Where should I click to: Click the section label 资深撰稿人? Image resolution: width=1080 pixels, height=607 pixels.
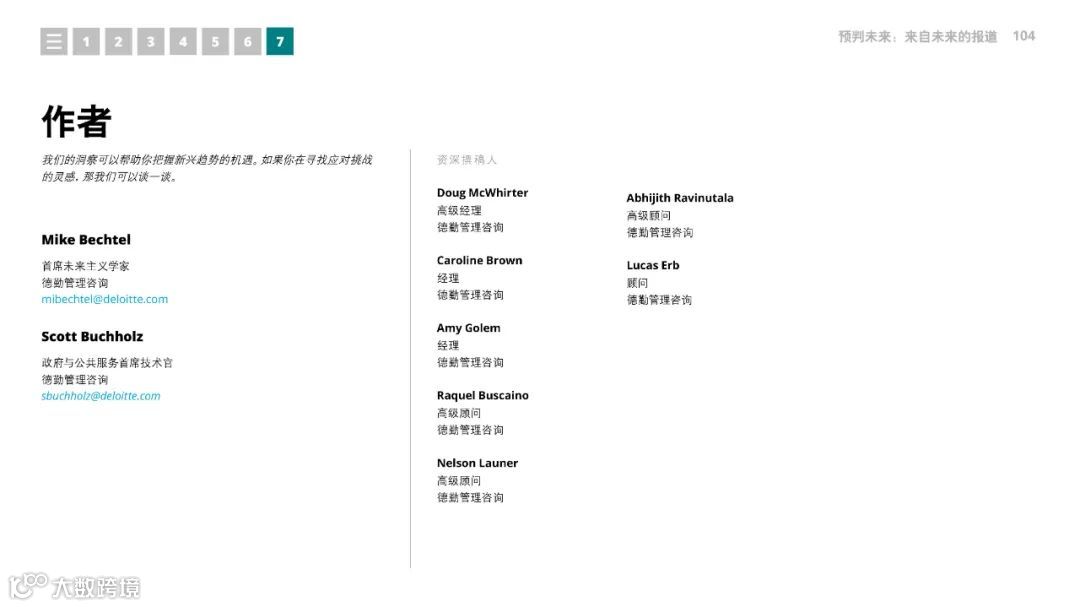[466, 160]
